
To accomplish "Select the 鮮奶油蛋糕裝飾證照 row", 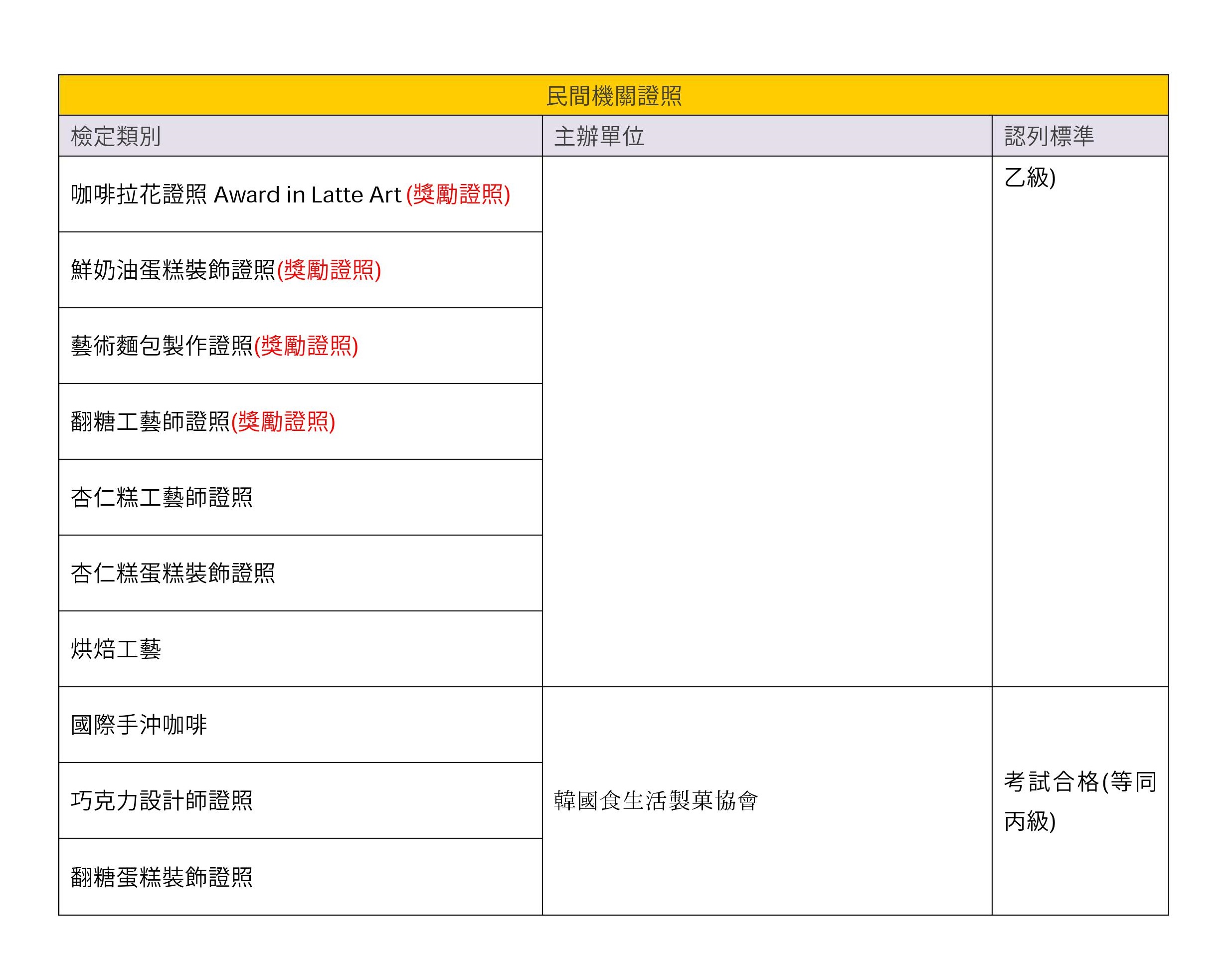I will [x=173, y=270].
